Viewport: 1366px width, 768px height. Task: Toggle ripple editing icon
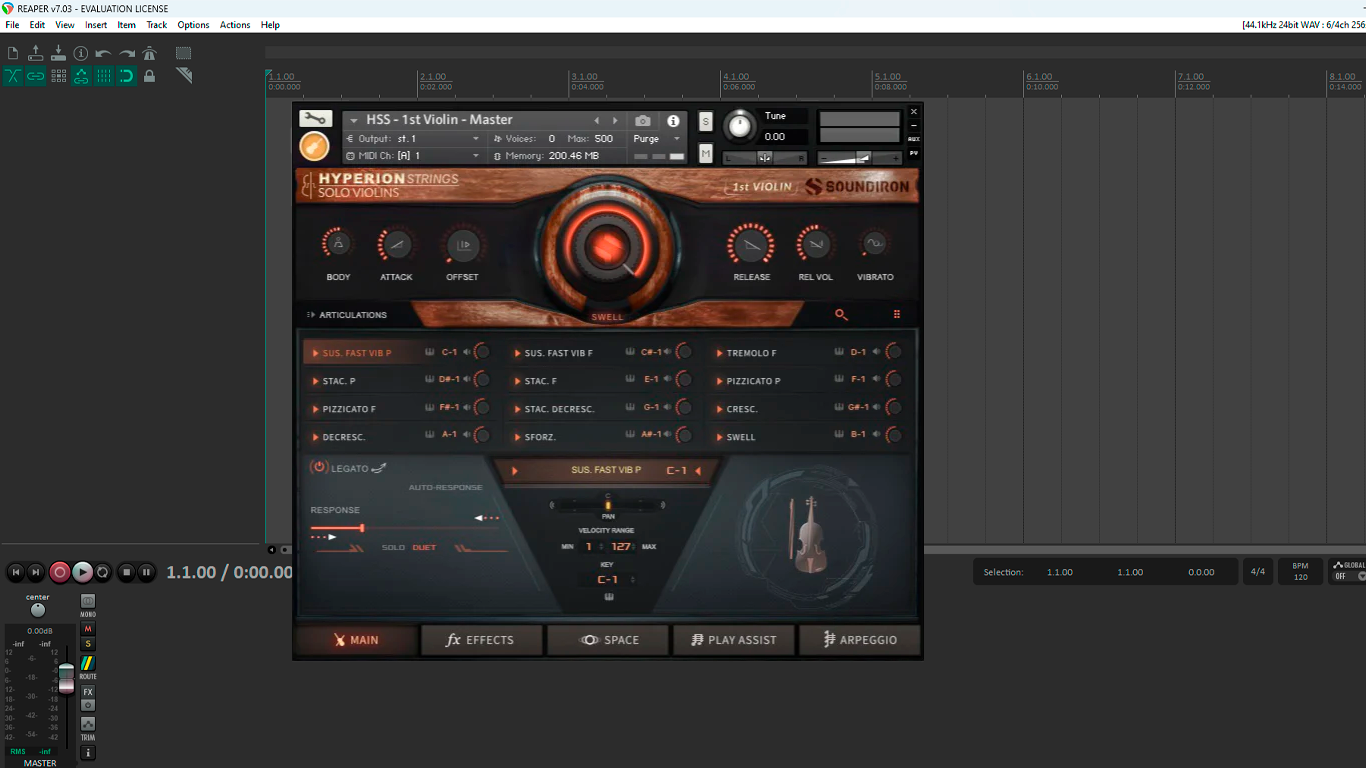58,76
